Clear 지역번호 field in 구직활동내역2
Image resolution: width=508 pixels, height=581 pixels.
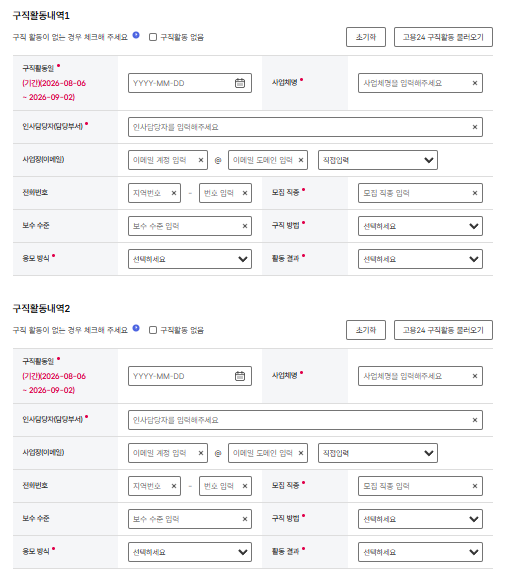(173, 486)
